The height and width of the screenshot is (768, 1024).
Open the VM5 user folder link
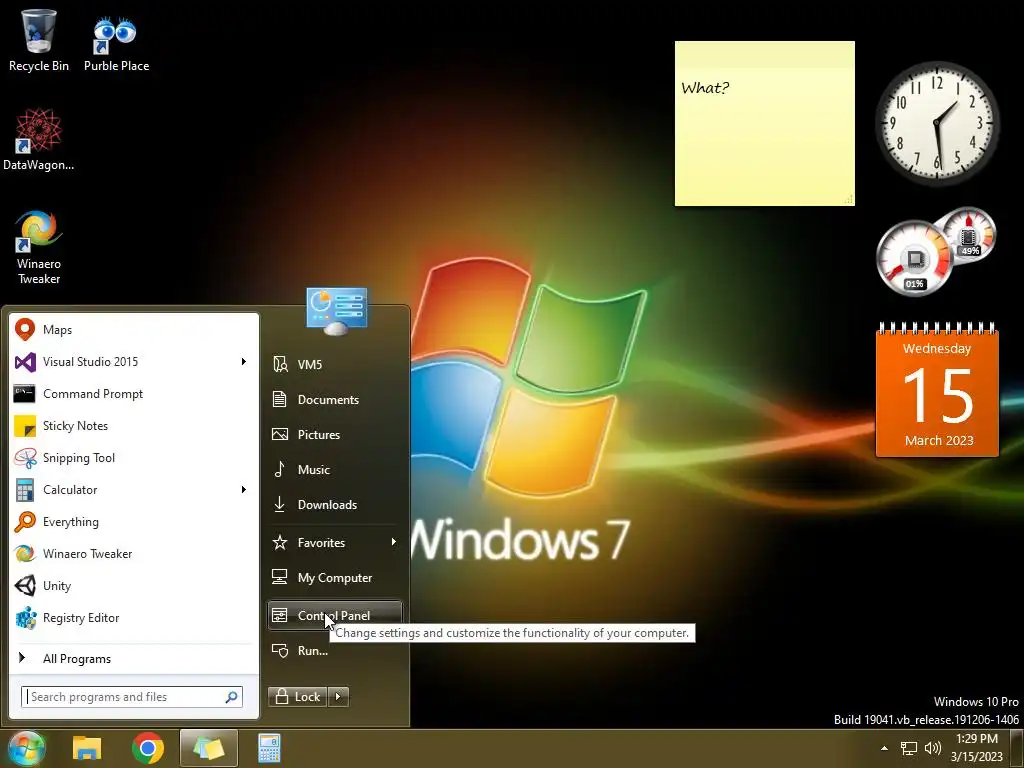tap(334, 364)
